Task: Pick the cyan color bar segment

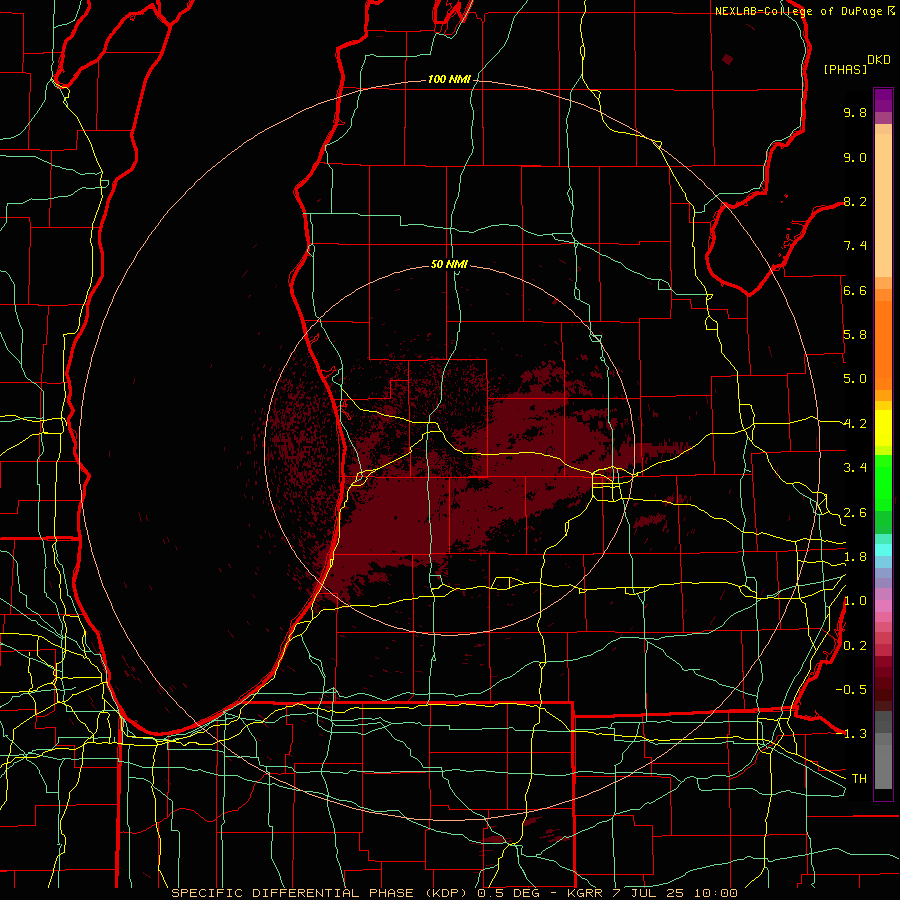Action: click(883, 550)
